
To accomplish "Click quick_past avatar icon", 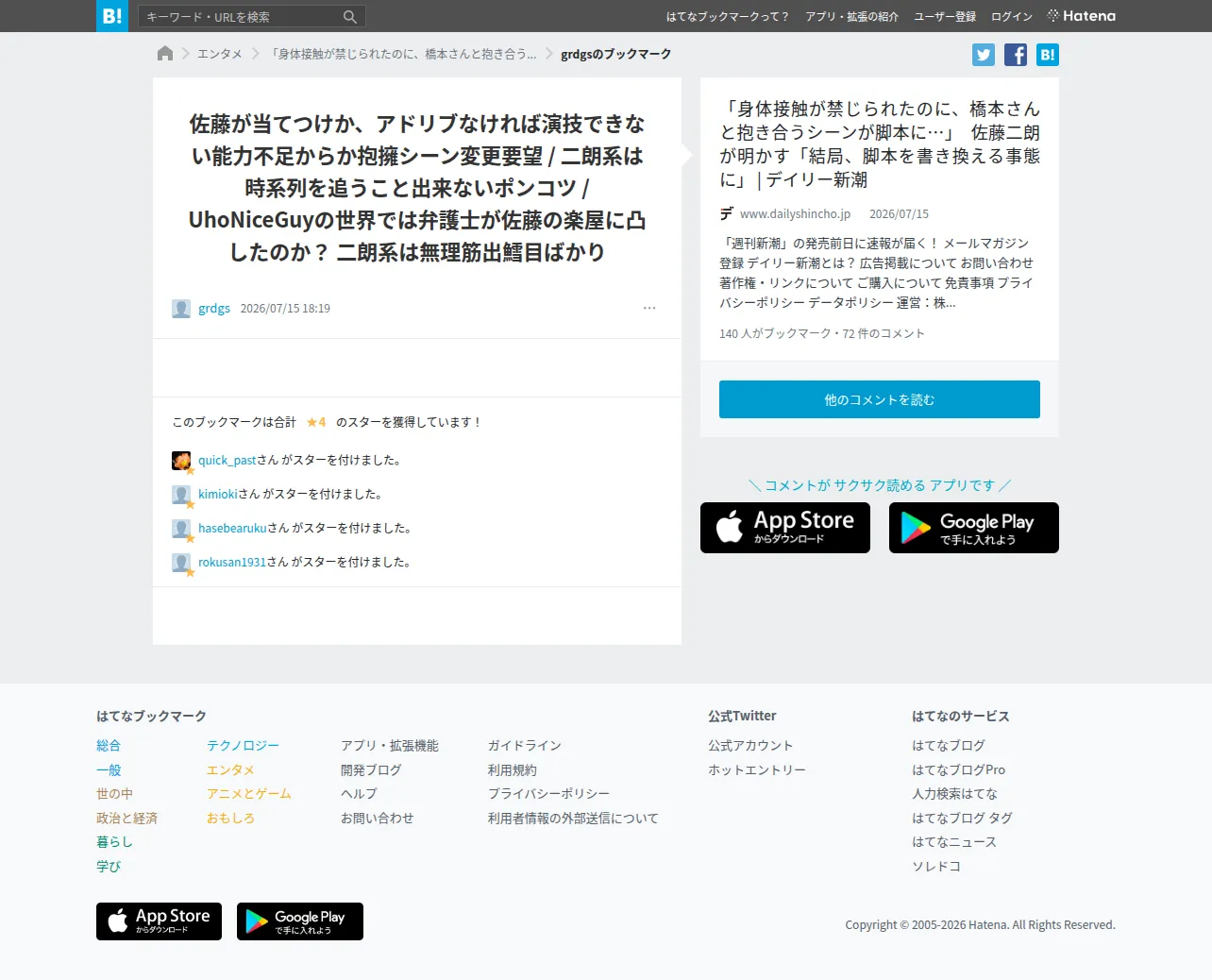I will click(181, 461).
